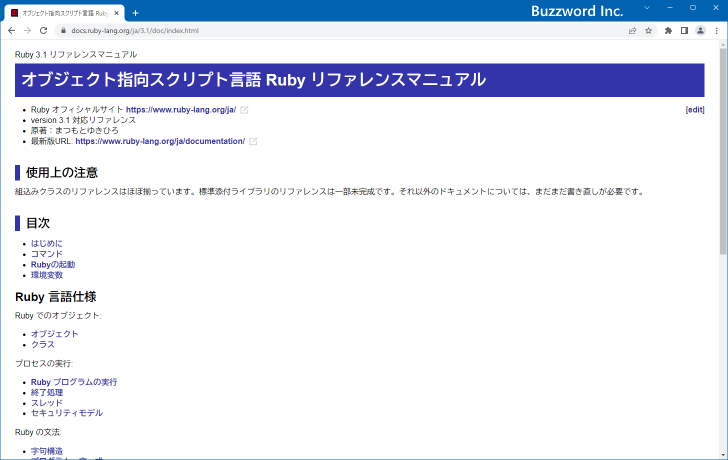Image resolution: width=728 pixels, height=460 pixels.
Task: Click the 目次 heading
Action: click(38, 223)
